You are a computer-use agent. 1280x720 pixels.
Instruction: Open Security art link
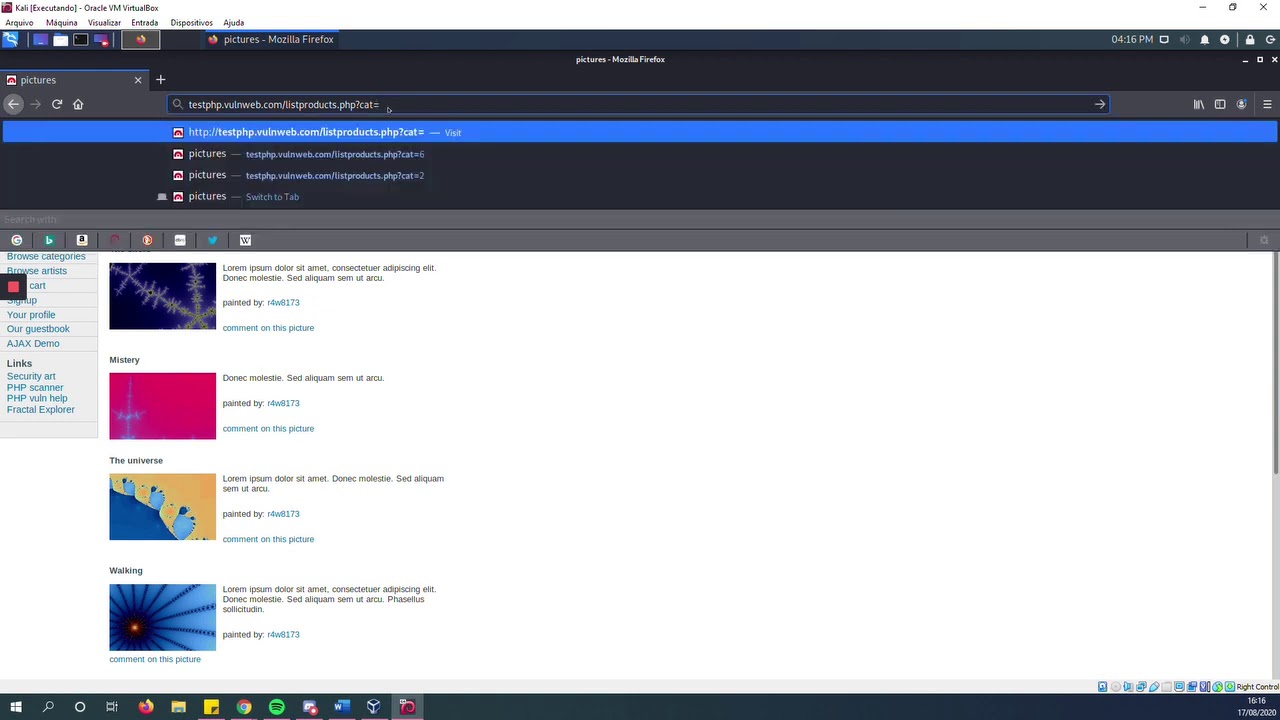point(31,376)
